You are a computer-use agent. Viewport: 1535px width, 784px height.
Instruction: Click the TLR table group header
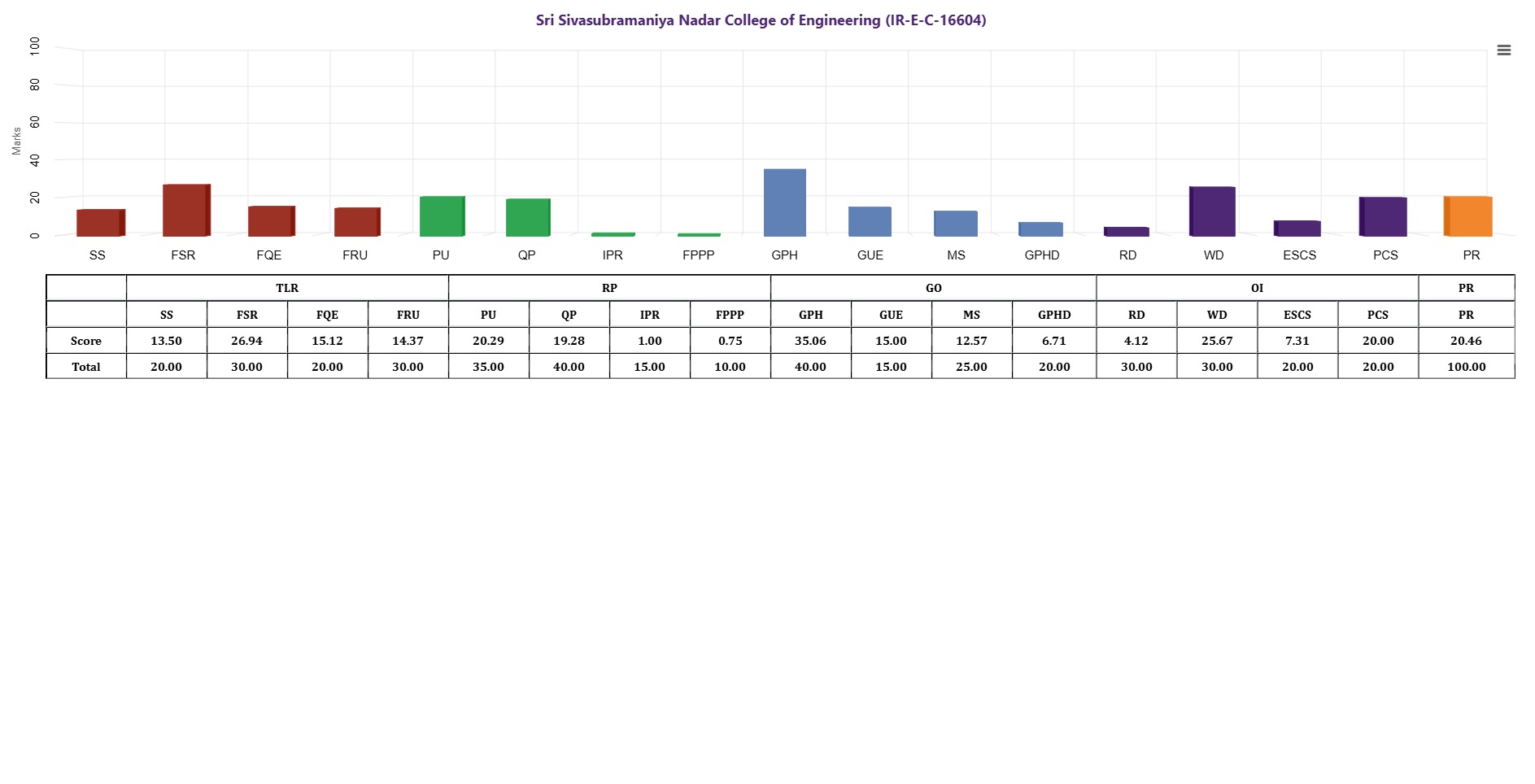pyautogui.click(x=287, y=288)
